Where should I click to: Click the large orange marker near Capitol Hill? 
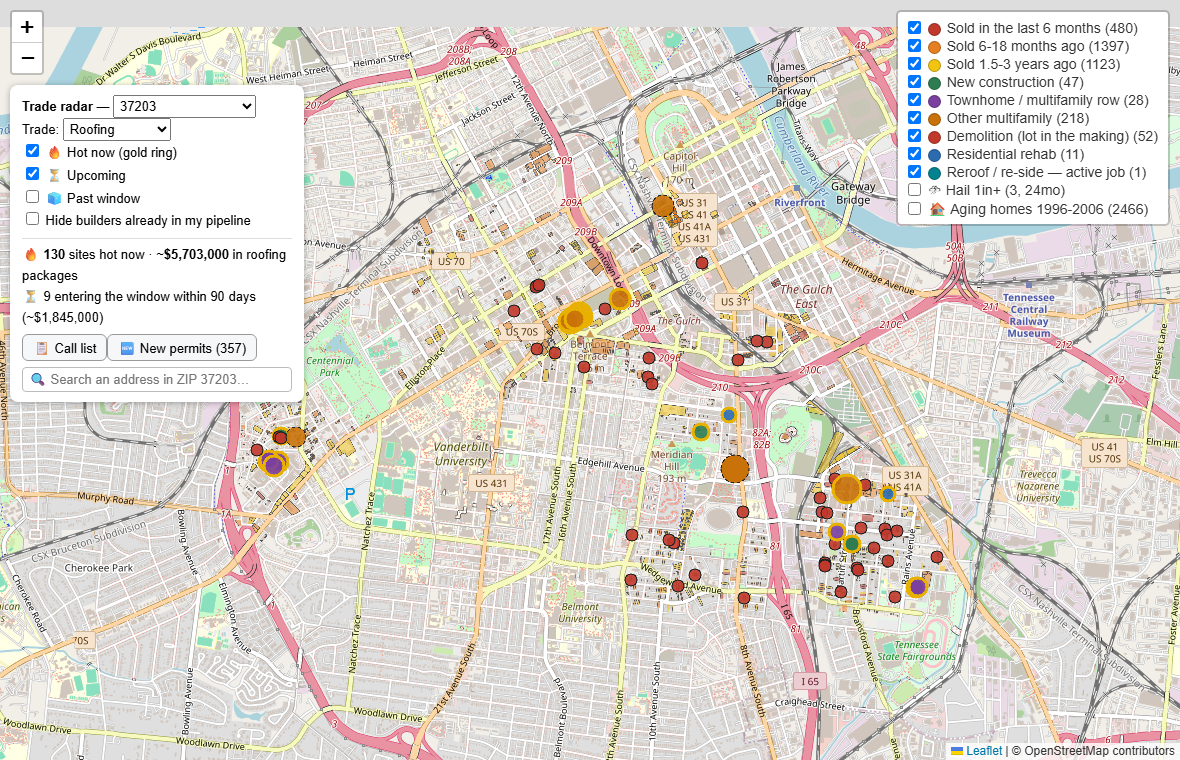(x=663, y=205)
